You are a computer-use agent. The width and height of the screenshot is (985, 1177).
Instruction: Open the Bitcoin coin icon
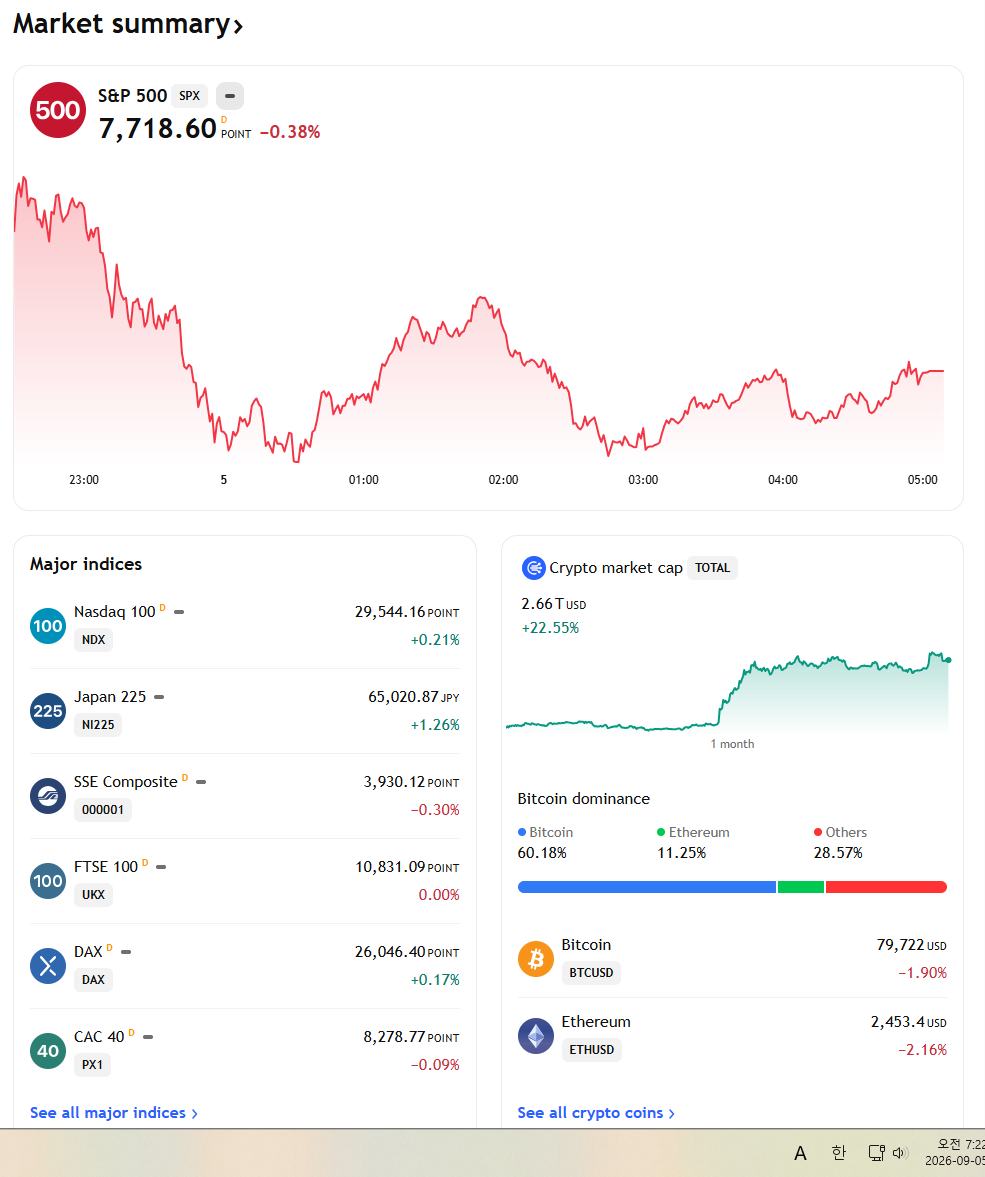click(536, 959)
